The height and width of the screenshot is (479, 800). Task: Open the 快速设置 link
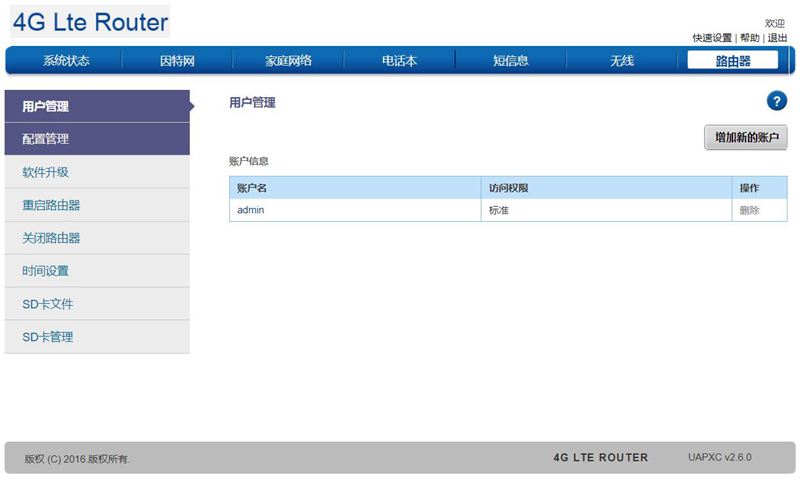click(712, 38)
